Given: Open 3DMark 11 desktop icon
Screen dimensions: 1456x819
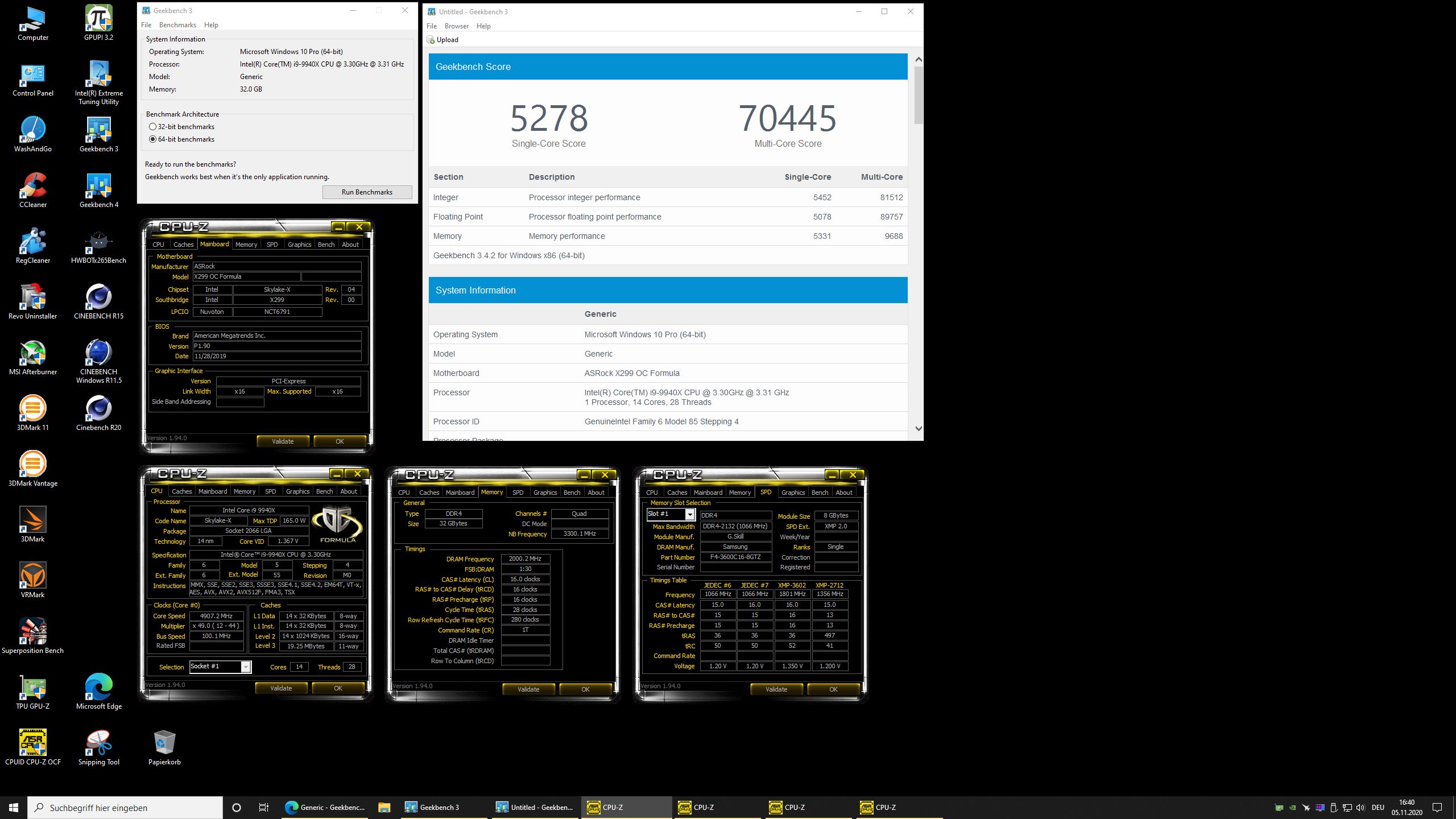Looking at the screenshot, I should [33, 413].
